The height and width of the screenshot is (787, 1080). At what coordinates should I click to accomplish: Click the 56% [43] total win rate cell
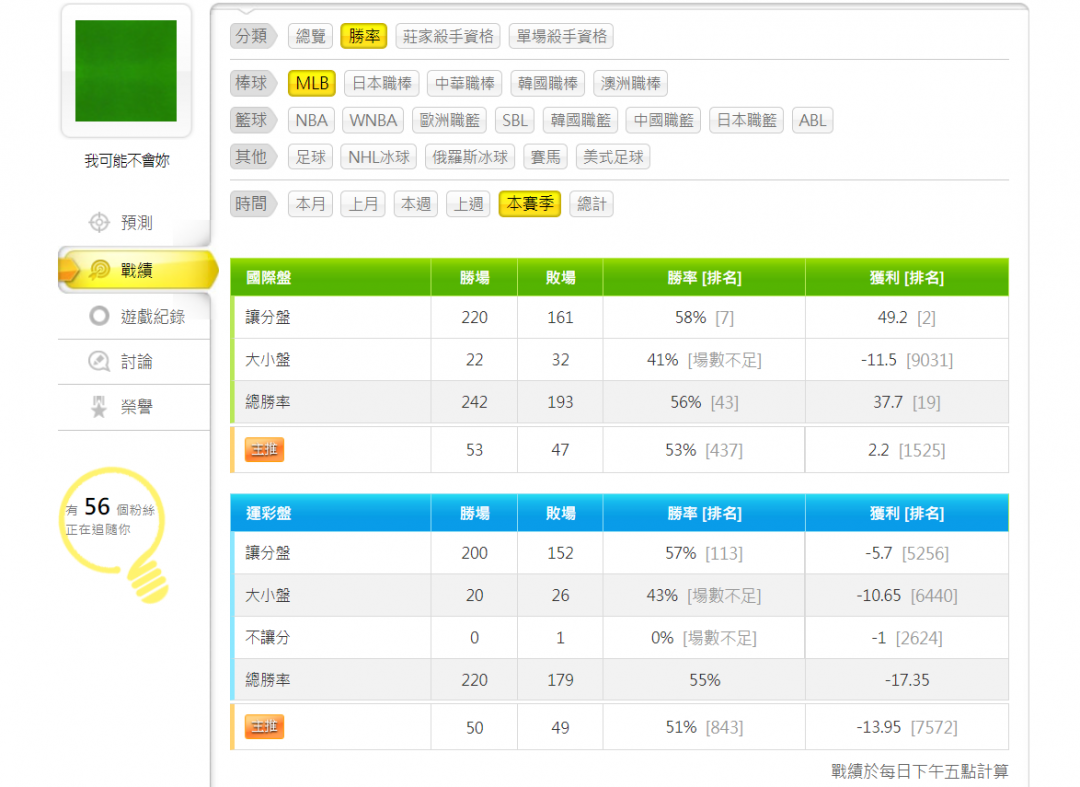click(705, 402)
